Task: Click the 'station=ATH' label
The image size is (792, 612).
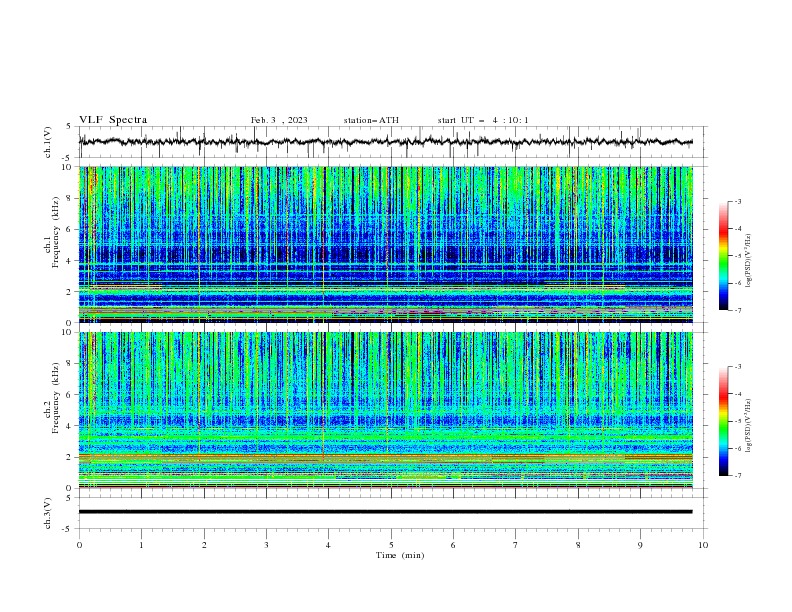Action: [371, 120]
